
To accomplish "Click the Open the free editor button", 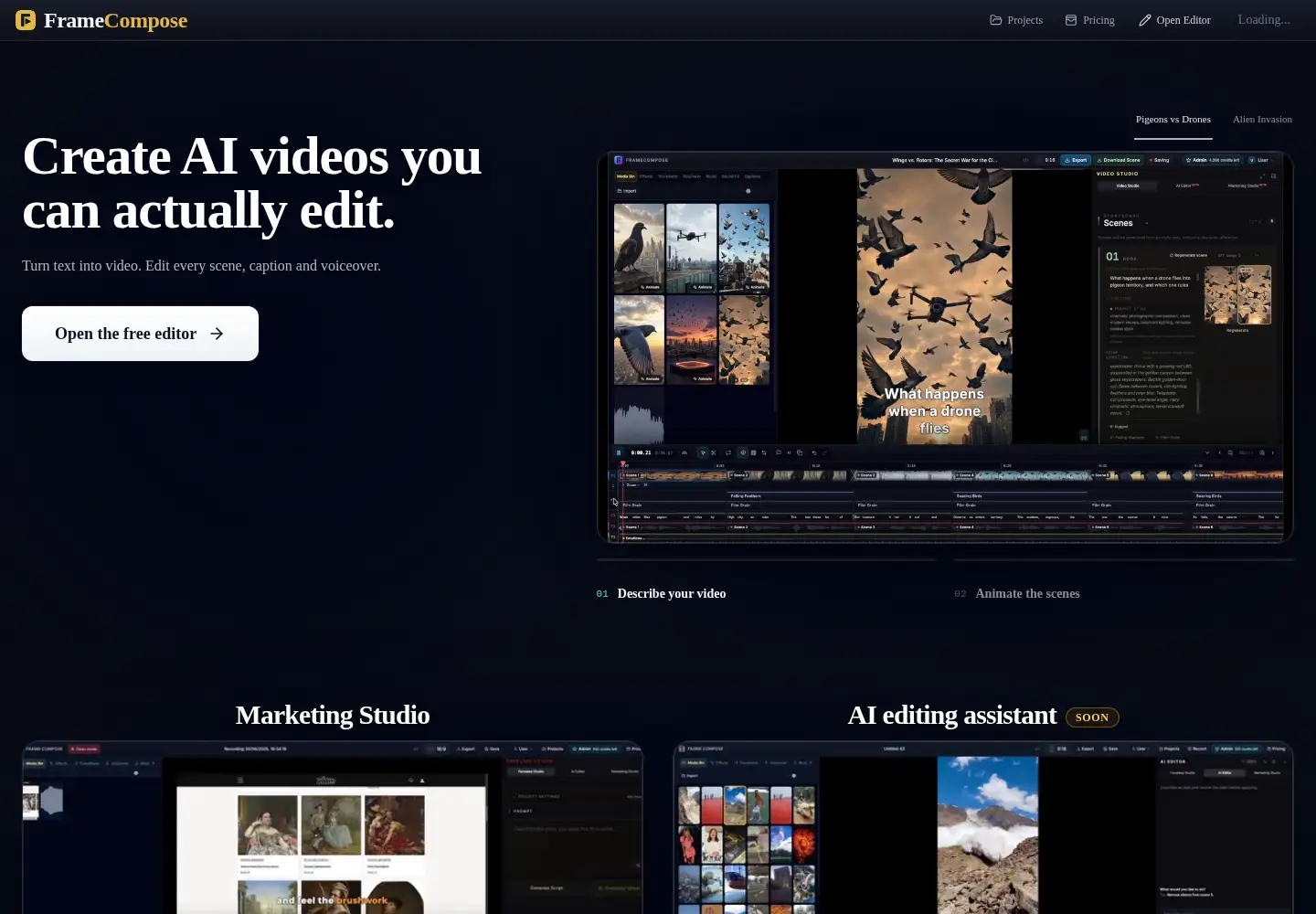I will 140,334.
